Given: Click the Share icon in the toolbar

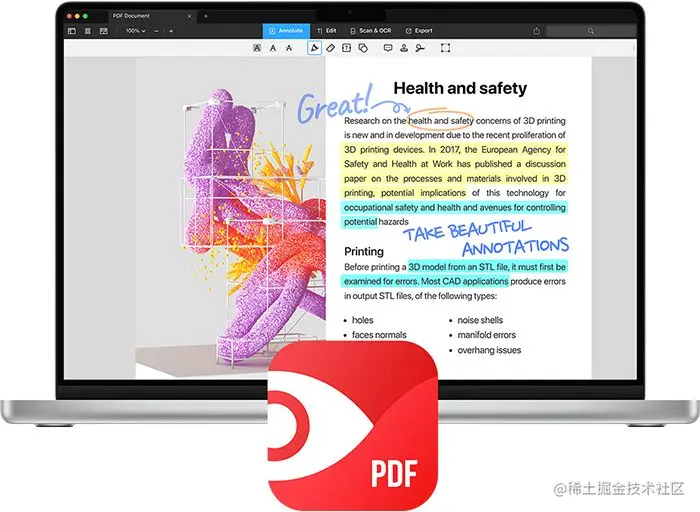Looking at the screenshot, I should pyautogui.click(x=537, y=31).
